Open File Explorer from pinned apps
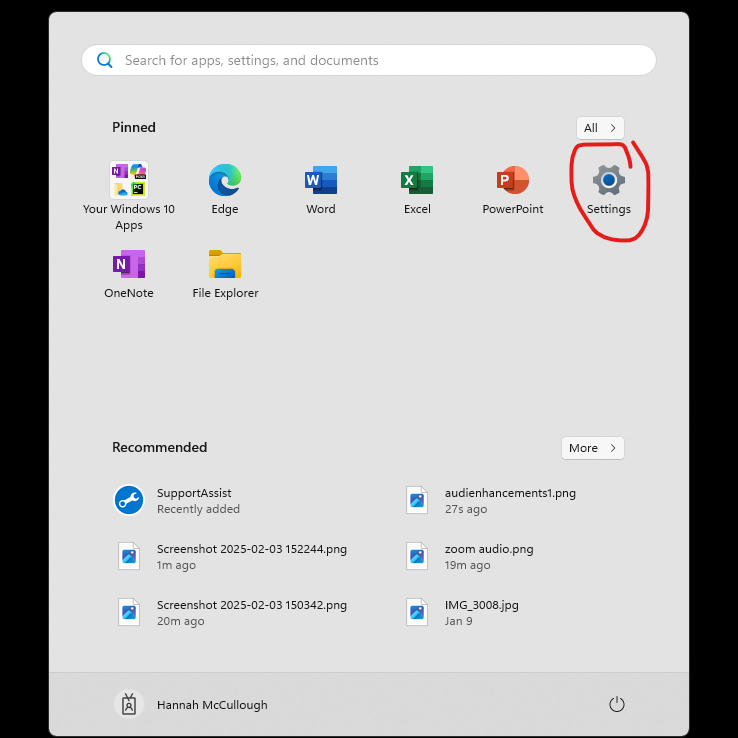This screenshot has height=738, width=738. coord(225,265)
